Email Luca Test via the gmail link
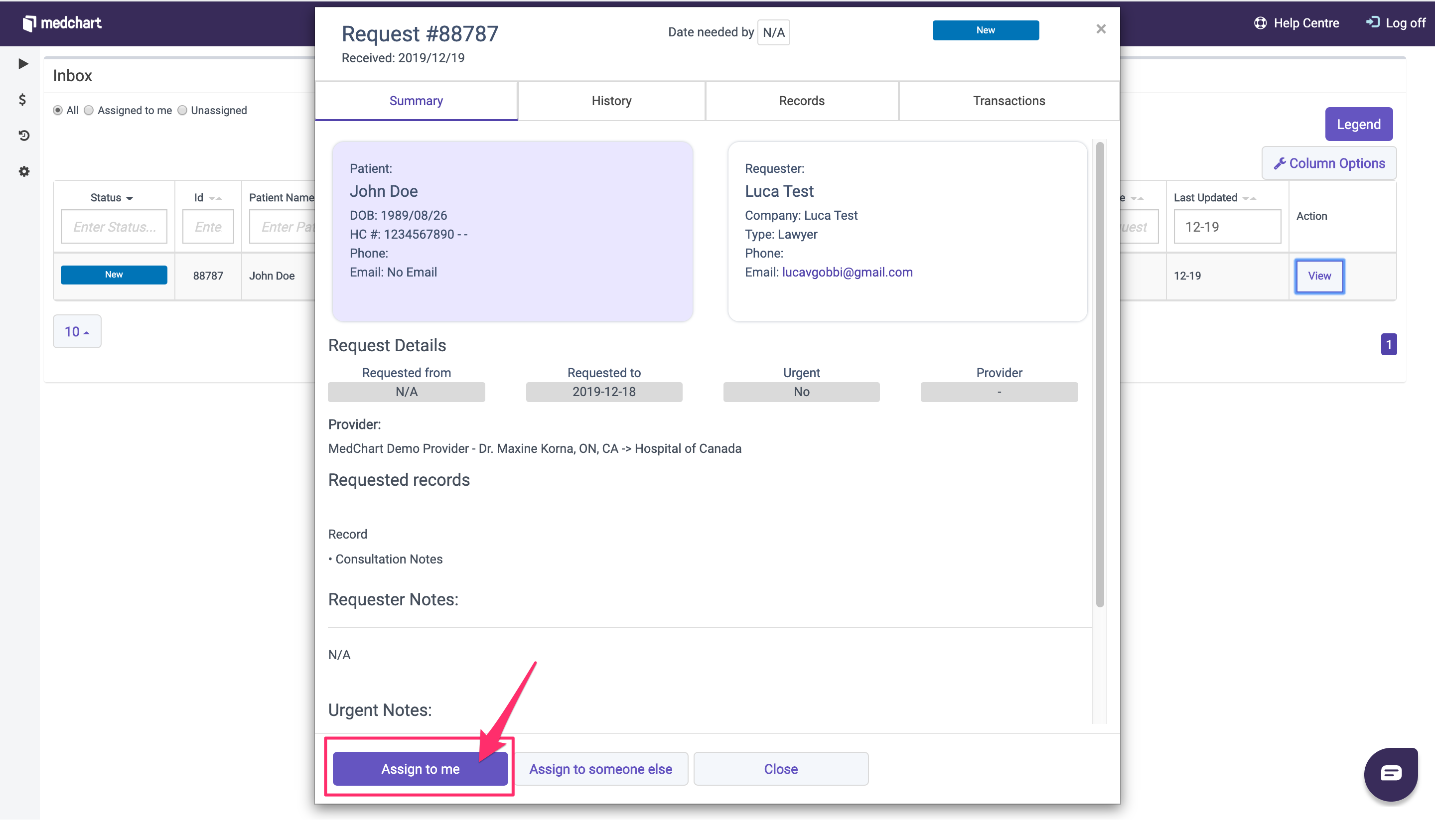The width and height of the screenshot is (1435, 840). pos(848,272)
